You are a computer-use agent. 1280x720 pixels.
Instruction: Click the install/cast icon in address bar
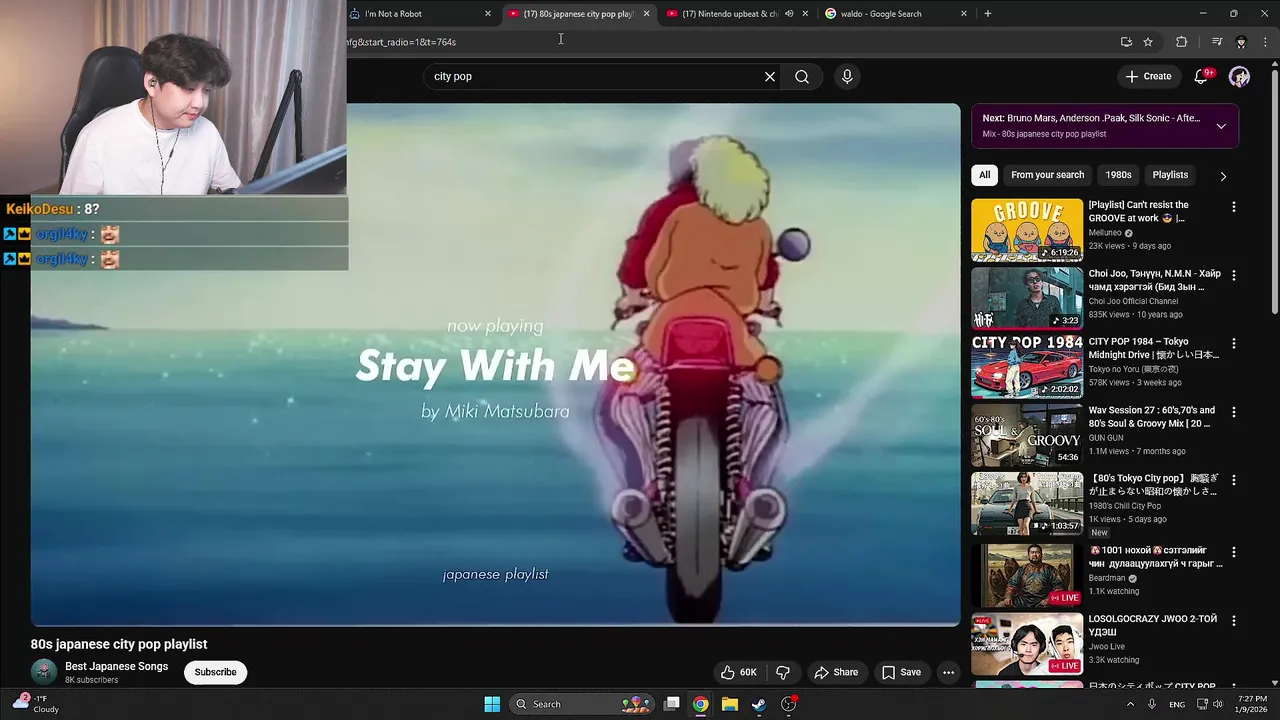1126,42
